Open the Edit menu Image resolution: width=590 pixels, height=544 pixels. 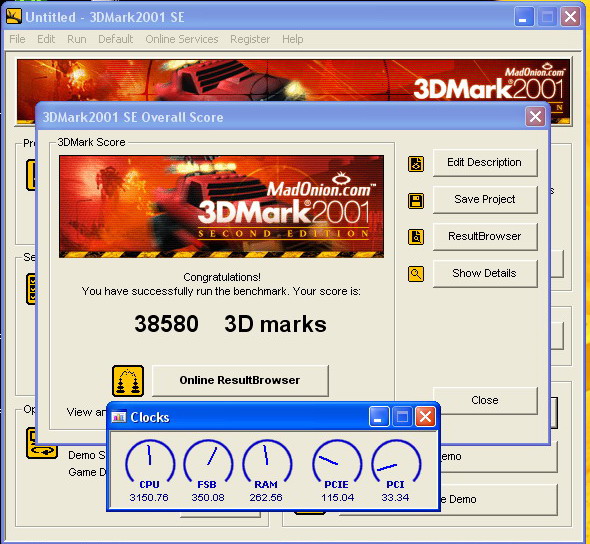46,39
